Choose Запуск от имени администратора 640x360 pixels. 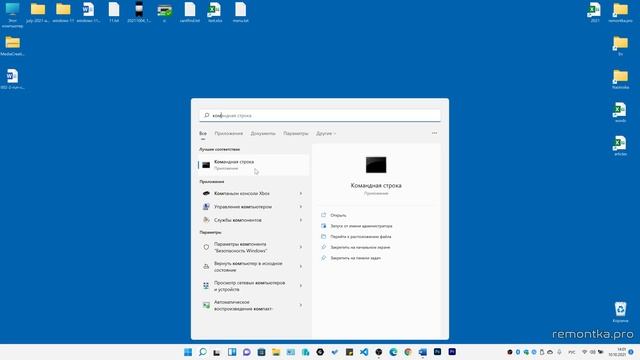coord(361,226)
